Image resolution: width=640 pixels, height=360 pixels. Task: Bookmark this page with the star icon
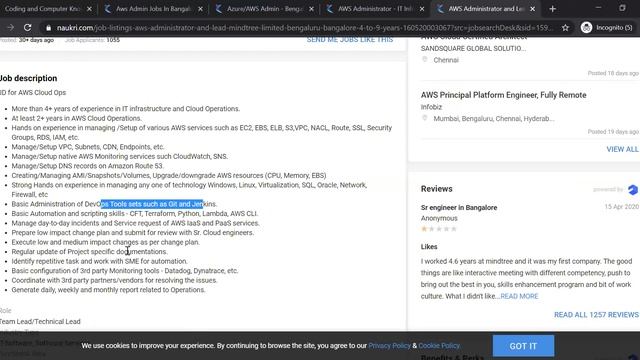[x=565, y=27]
